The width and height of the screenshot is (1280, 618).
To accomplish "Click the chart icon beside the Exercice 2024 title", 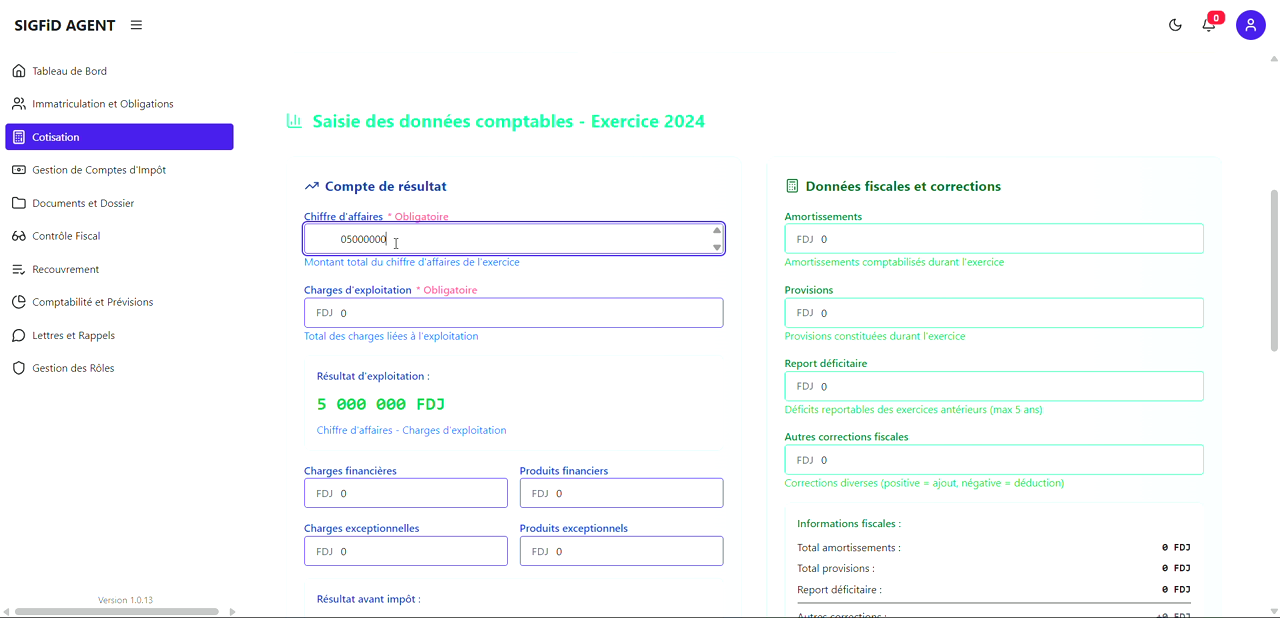I will [294, 120].
